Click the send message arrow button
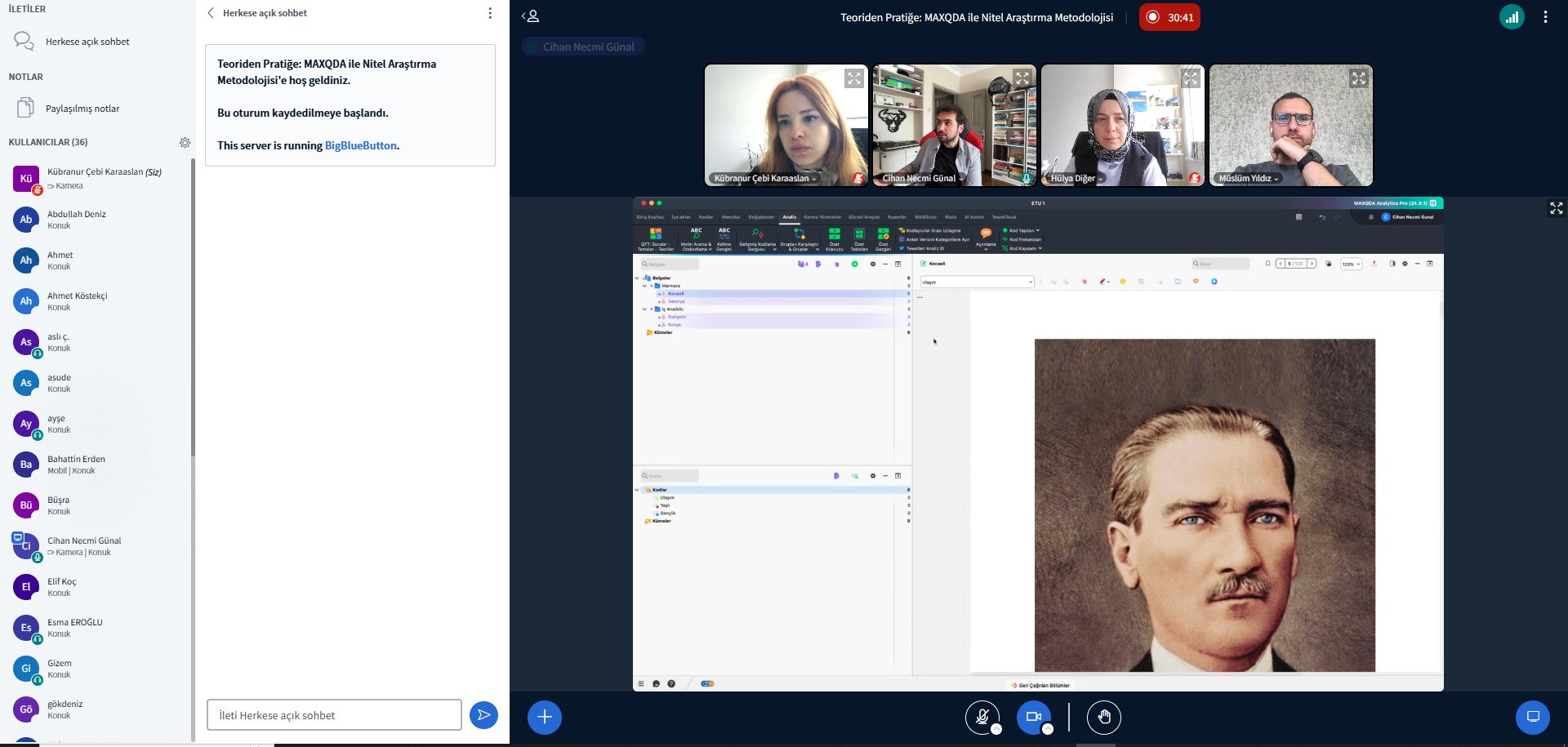The image size is (1568, 747). 483,715
